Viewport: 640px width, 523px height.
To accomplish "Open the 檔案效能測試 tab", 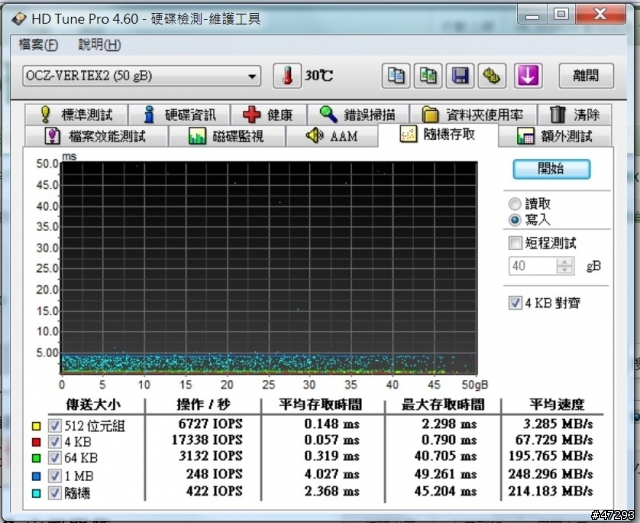I will click(x=96, y=136).
